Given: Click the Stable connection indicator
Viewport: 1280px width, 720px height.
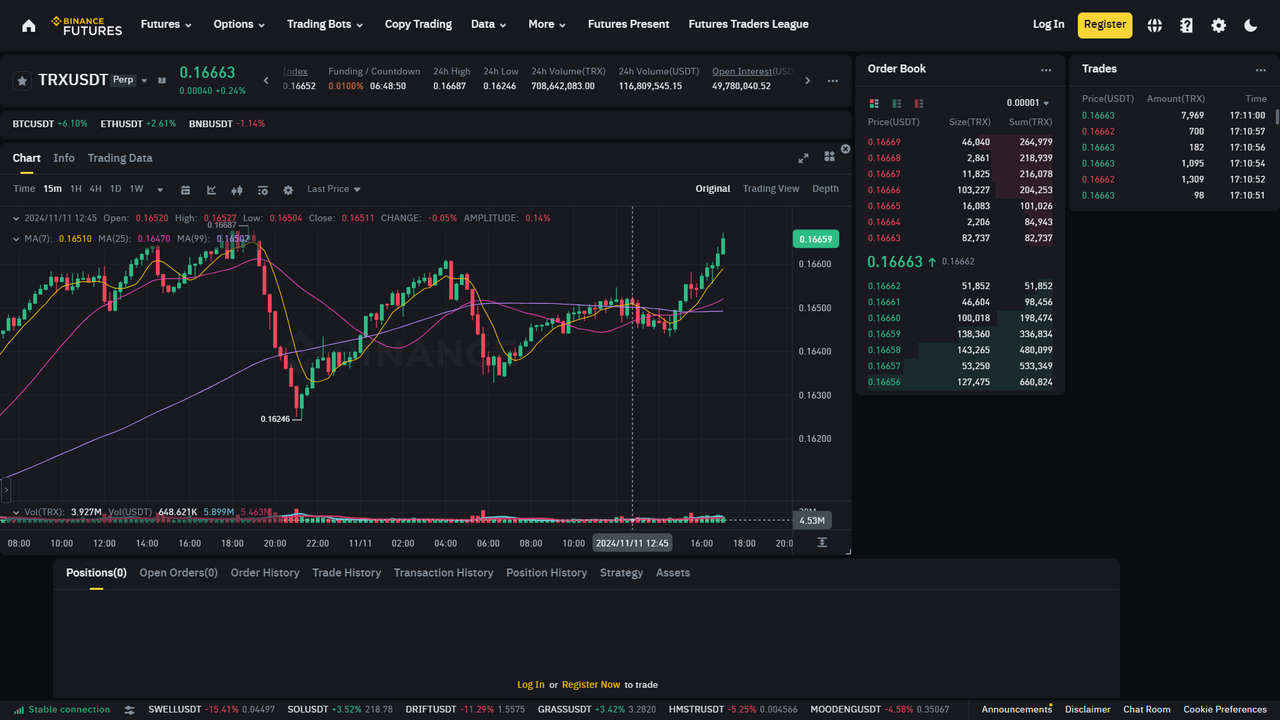Looking at the screenshot, I should [61, 710].
